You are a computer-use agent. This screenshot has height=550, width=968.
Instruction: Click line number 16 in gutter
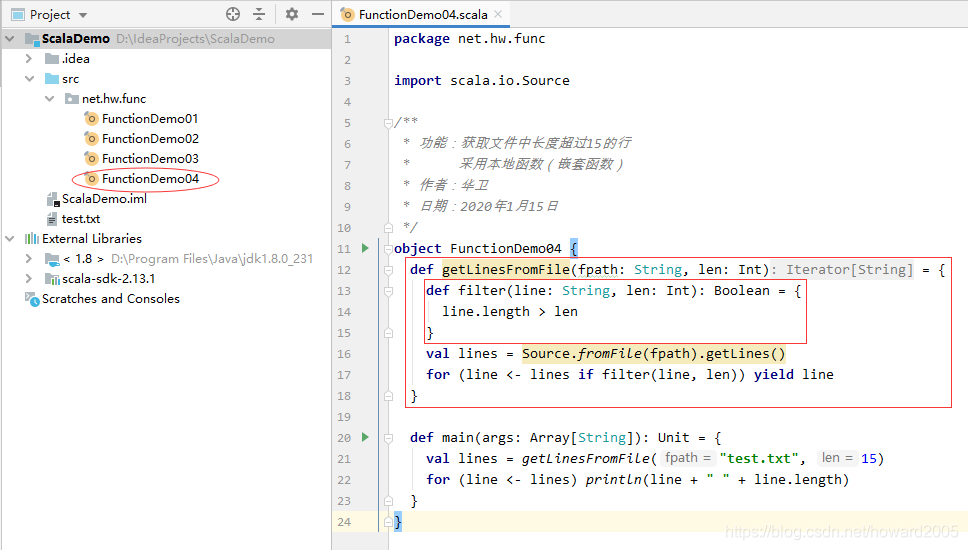coord(344,354)
